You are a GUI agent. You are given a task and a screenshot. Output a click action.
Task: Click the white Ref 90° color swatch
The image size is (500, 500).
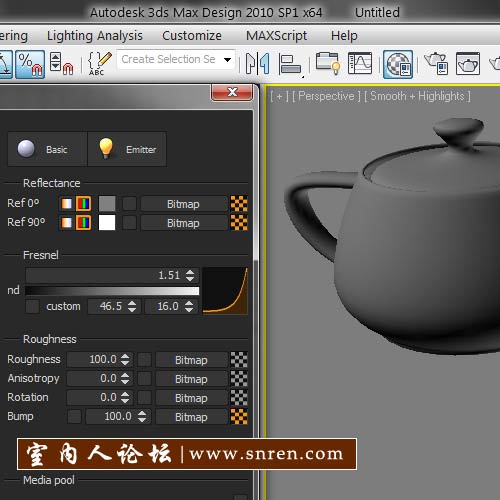click(107, 223)
